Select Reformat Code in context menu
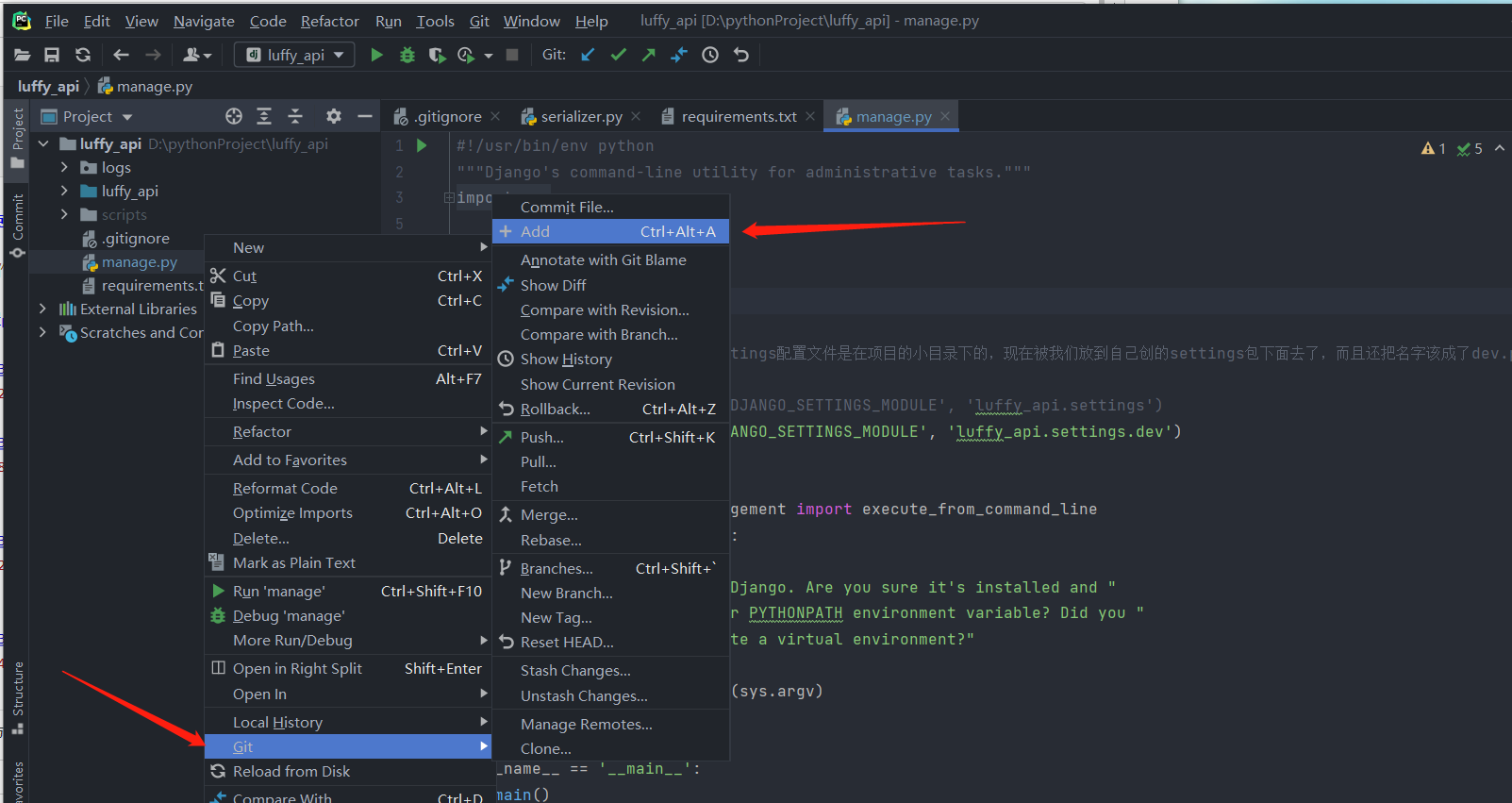The width and height of the screenshot is (1512, 803). (x=347, y=488)
